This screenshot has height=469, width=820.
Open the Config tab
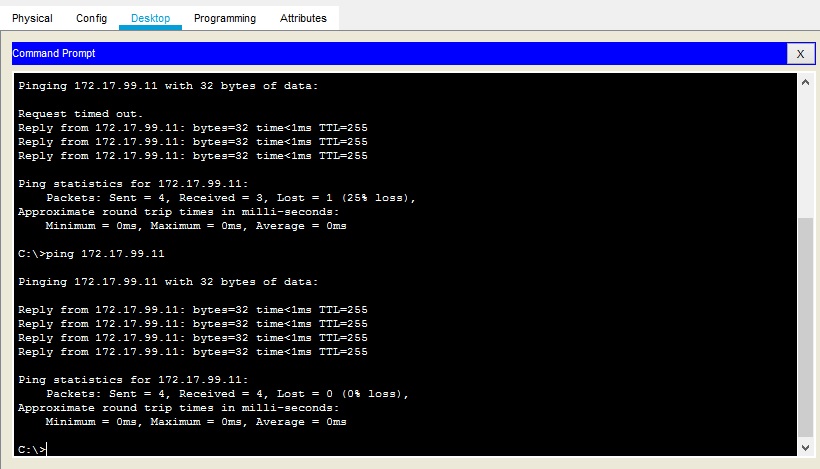92,18
